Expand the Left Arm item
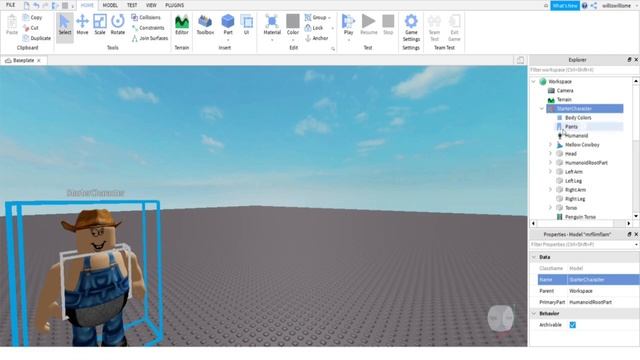This screenshot has width=640, height=360. (550, 171)
